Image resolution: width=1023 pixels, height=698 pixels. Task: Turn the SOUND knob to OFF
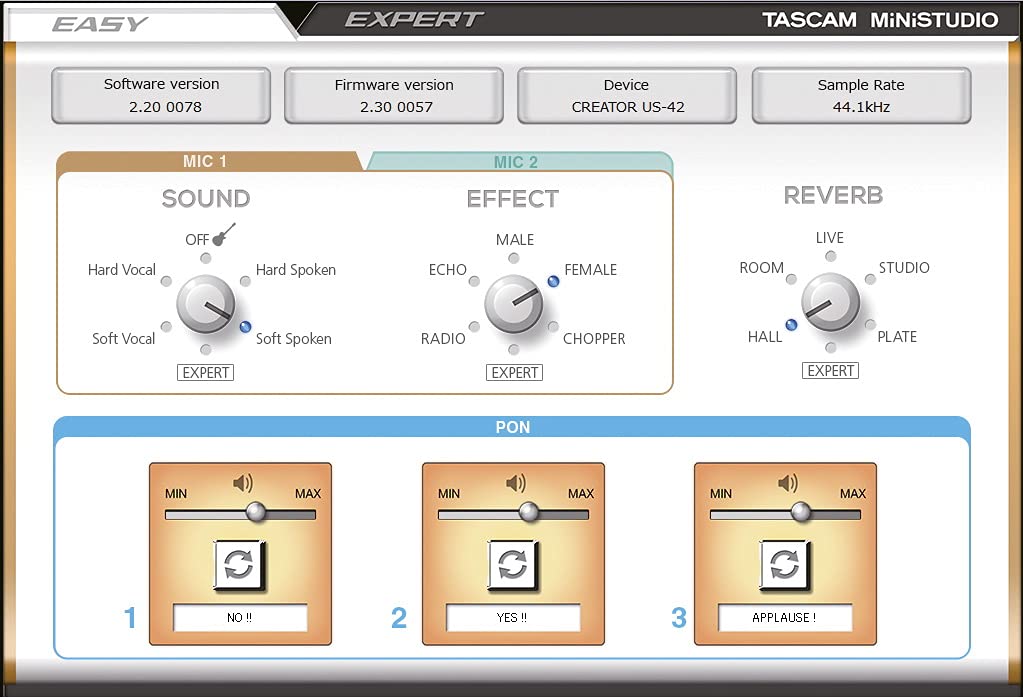pos(206,256)
